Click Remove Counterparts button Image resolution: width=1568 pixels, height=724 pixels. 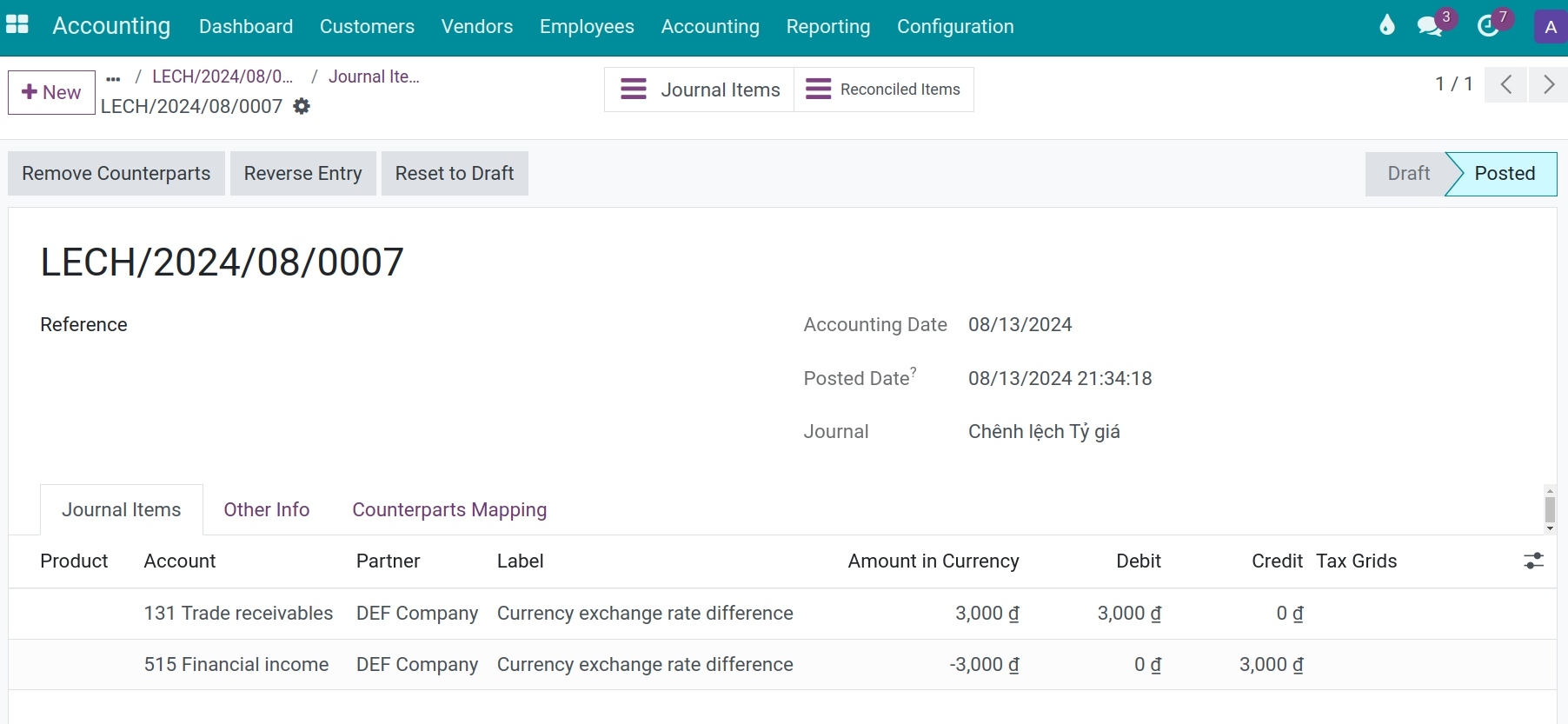pos(116,173)
